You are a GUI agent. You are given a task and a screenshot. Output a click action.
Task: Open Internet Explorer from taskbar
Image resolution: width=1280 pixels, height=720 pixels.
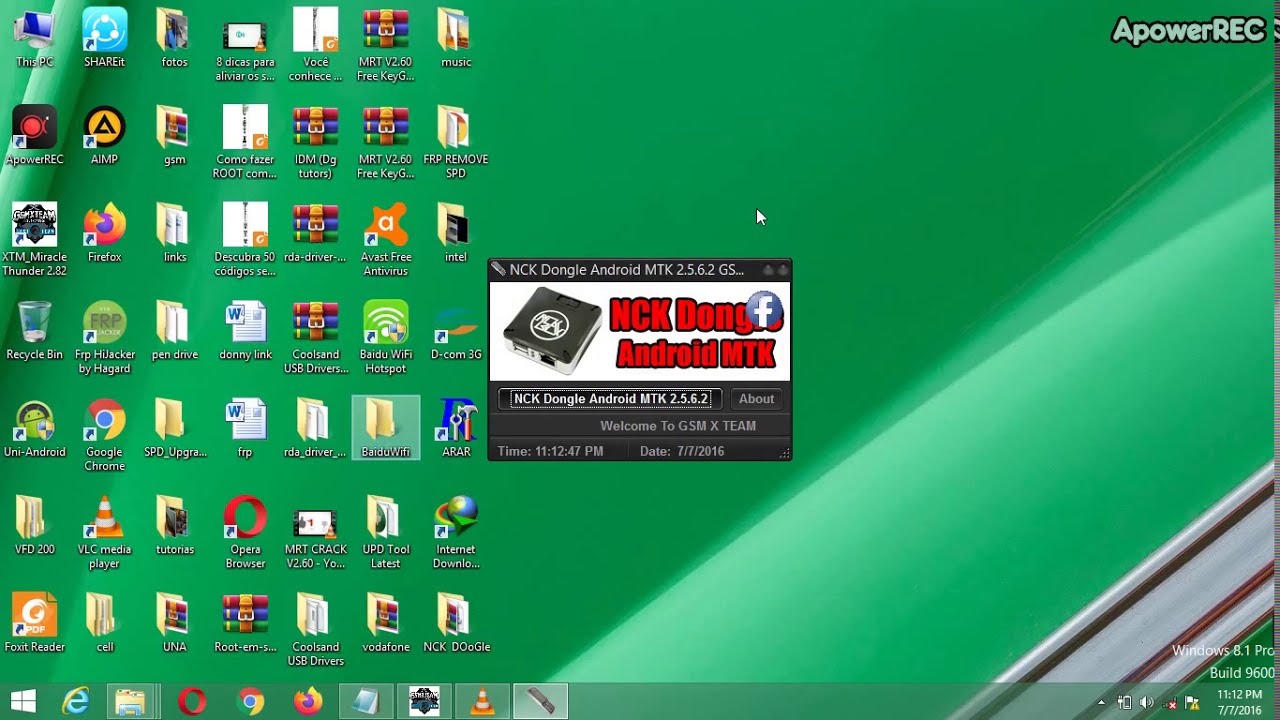[x=76, y=702]
